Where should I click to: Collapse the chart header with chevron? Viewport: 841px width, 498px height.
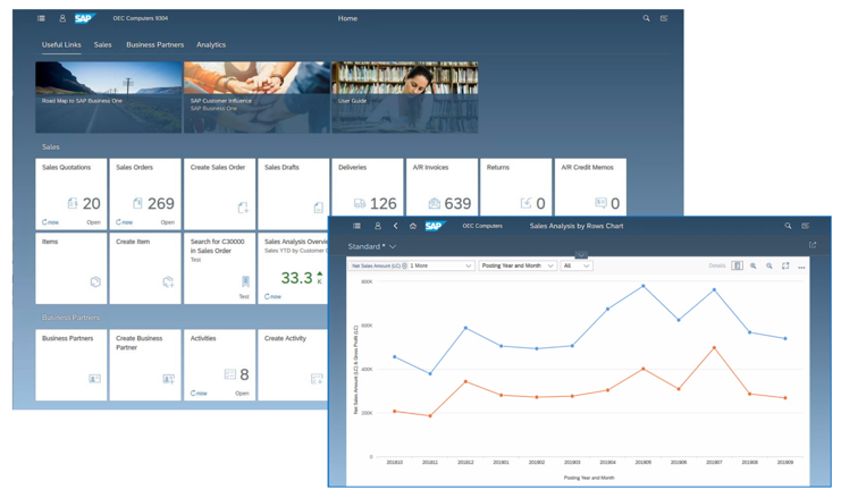pyautogui.click(x=581, y=254)
